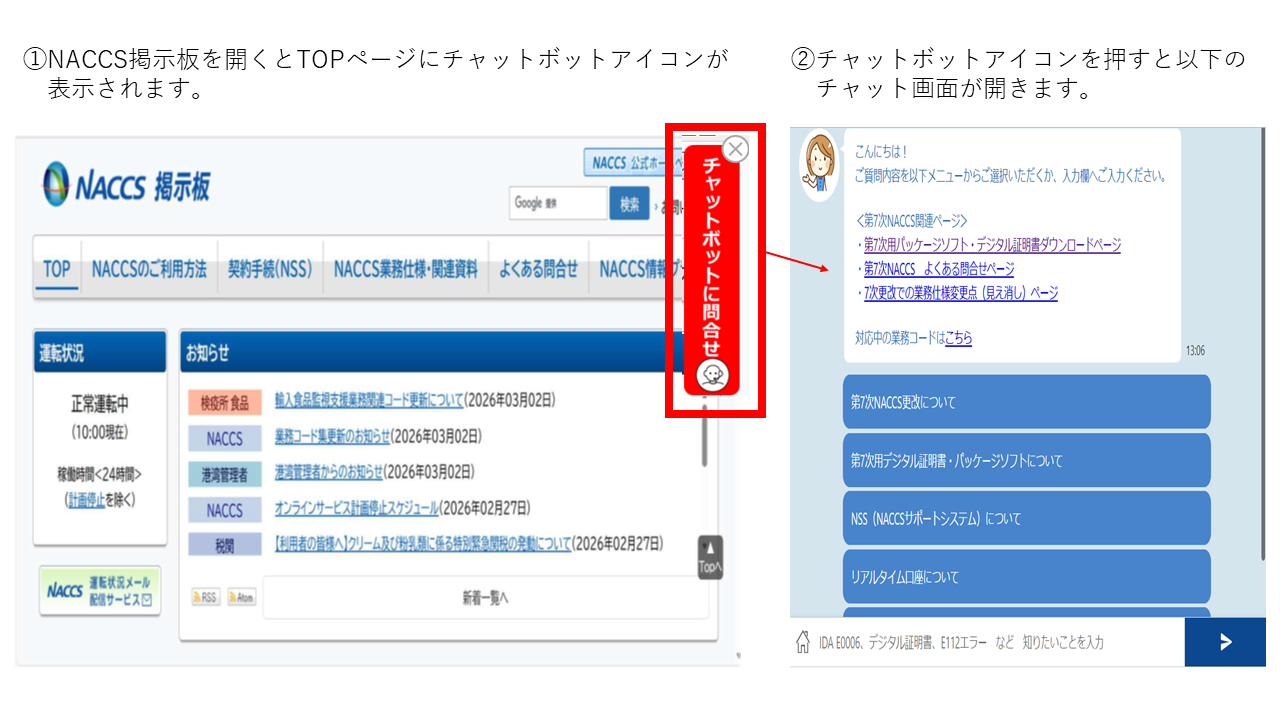
Task: Select the リアルタイム口座について chat option
Action: [1026, 577]
